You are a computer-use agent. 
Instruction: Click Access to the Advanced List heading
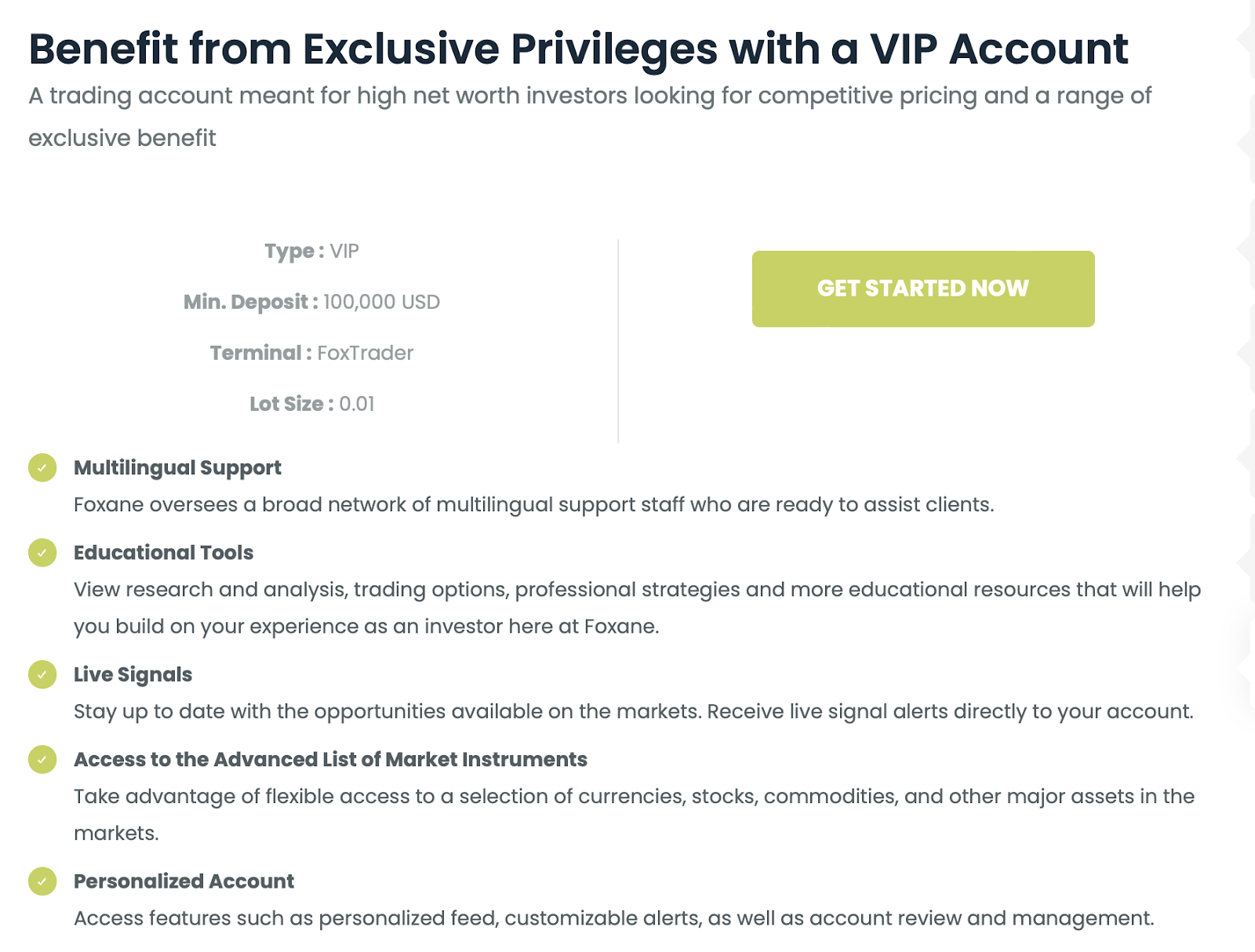[330, 759]
